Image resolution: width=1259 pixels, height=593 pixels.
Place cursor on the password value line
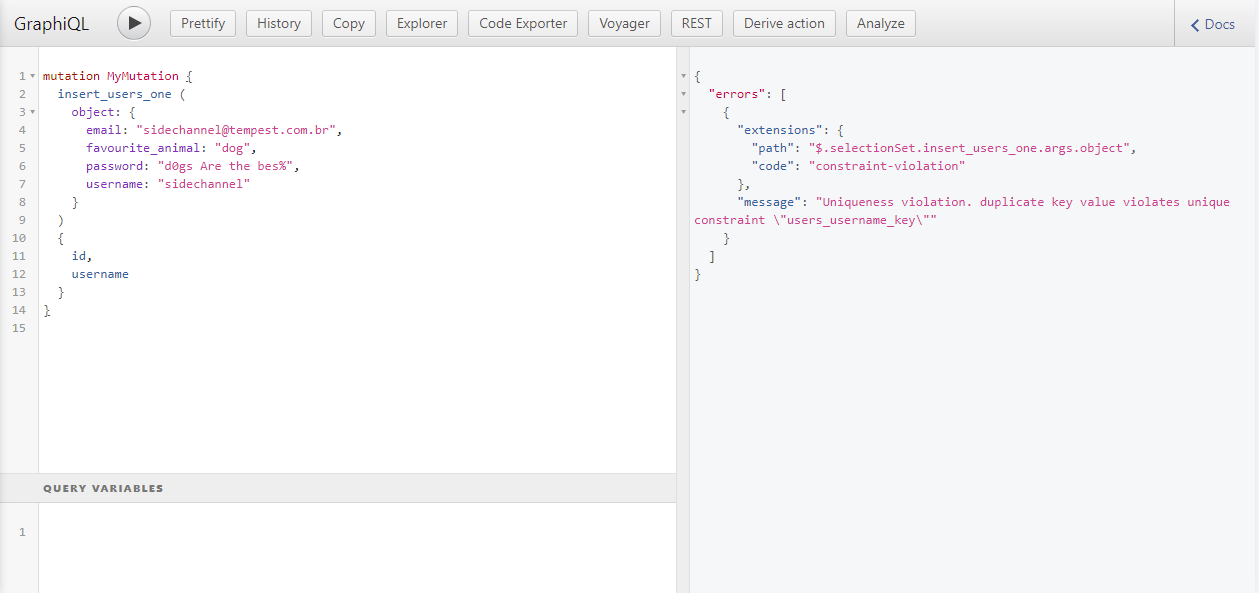228,166
